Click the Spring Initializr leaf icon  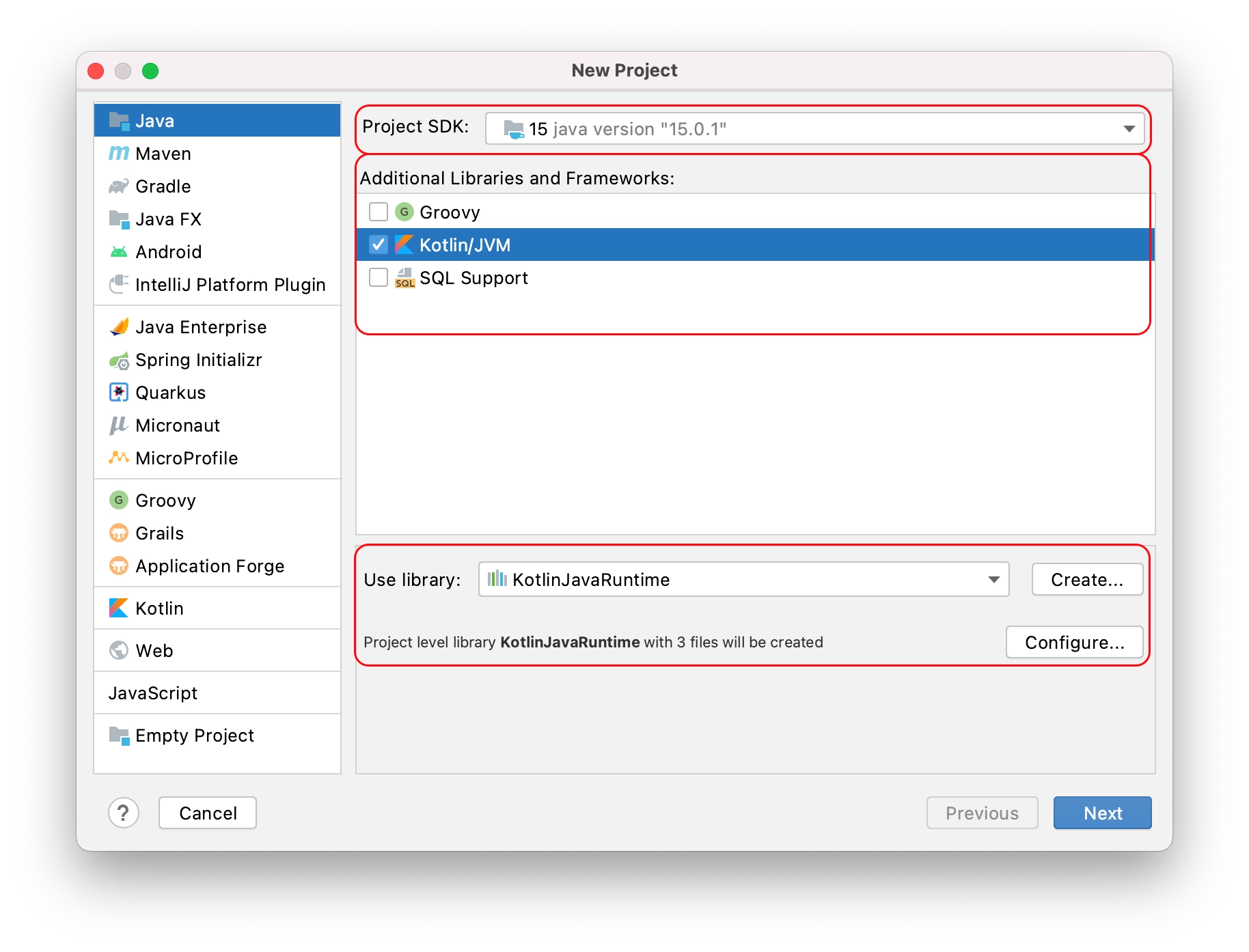click(x=119, y=360)
